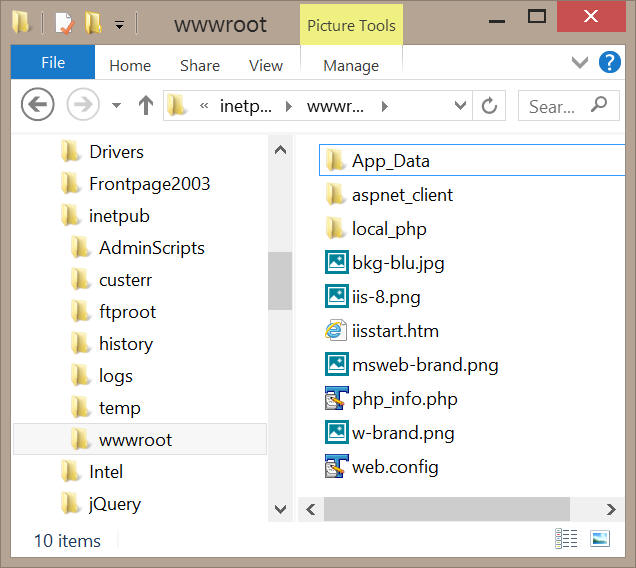Select msweb-brand.png image file icon

(337, 364)
